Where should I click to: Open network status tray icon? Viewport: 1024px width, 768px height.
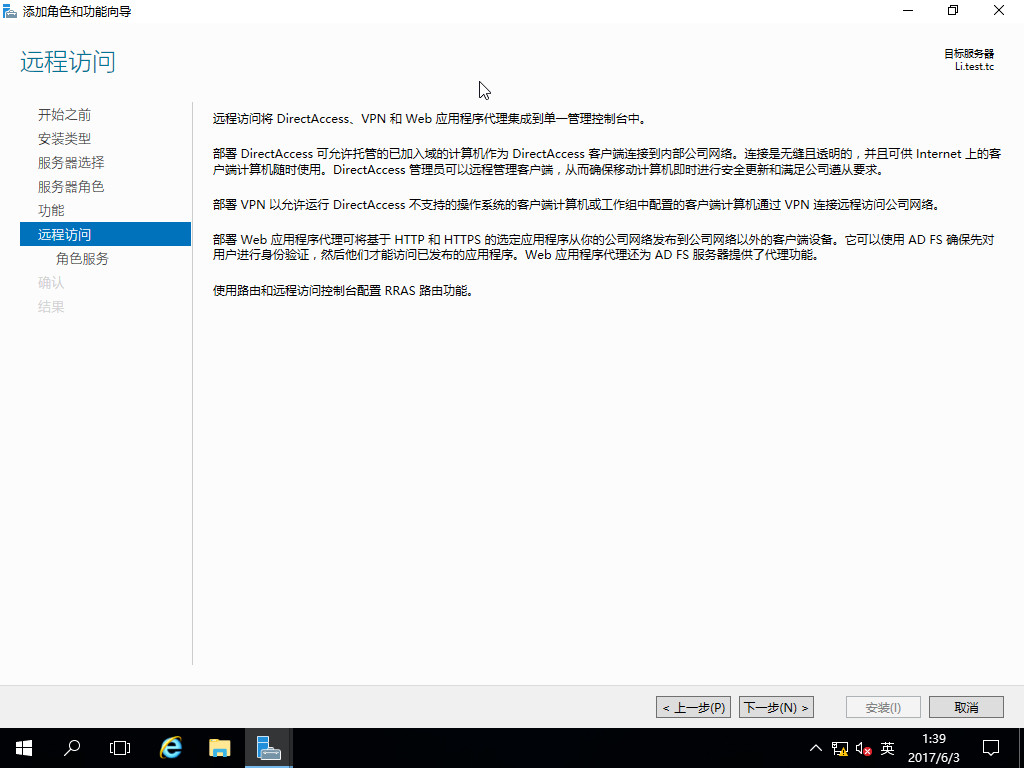coord(840,748)
